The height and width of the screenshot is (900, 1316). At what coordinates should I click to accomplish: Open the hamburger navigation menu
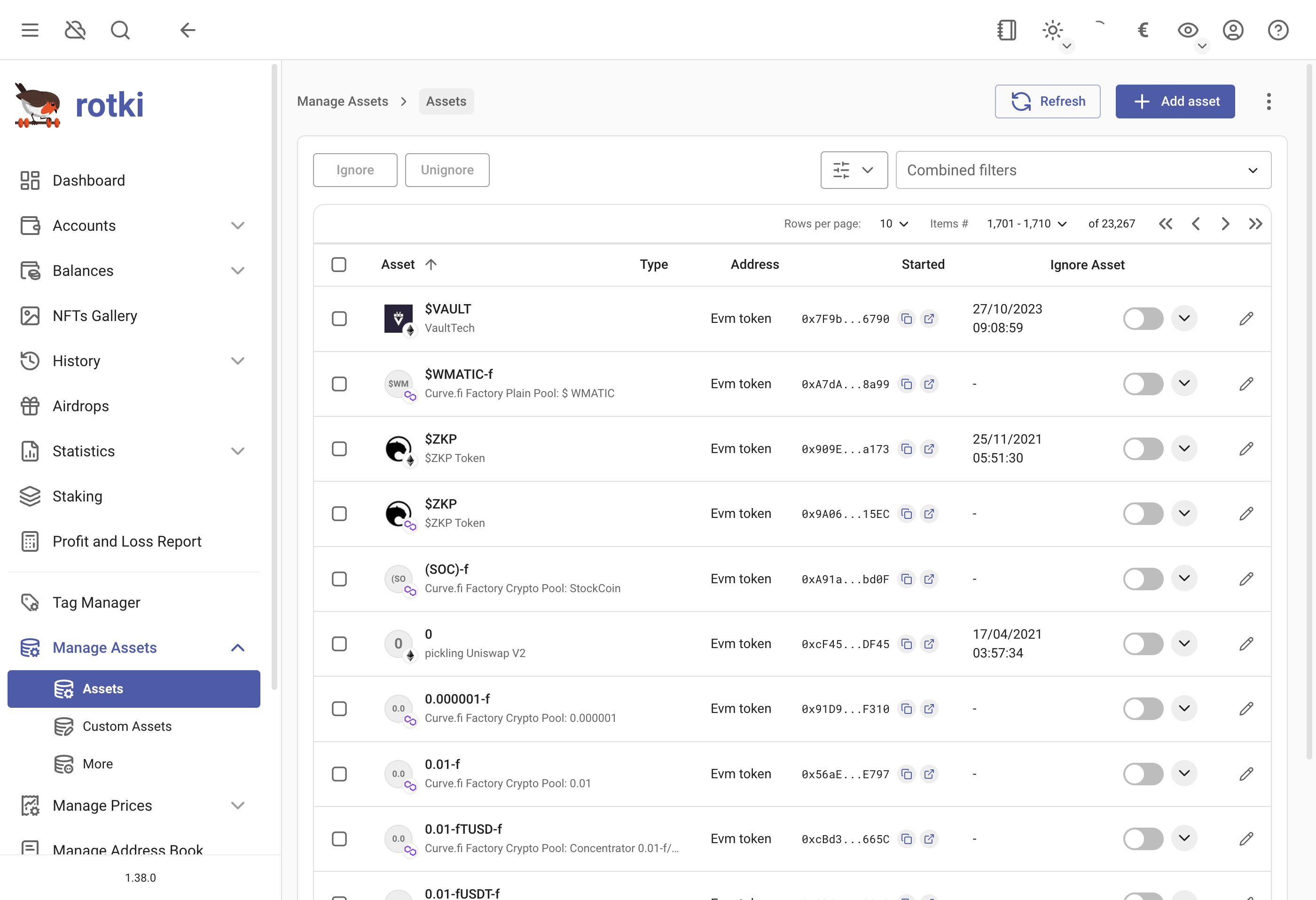(30, 30)
